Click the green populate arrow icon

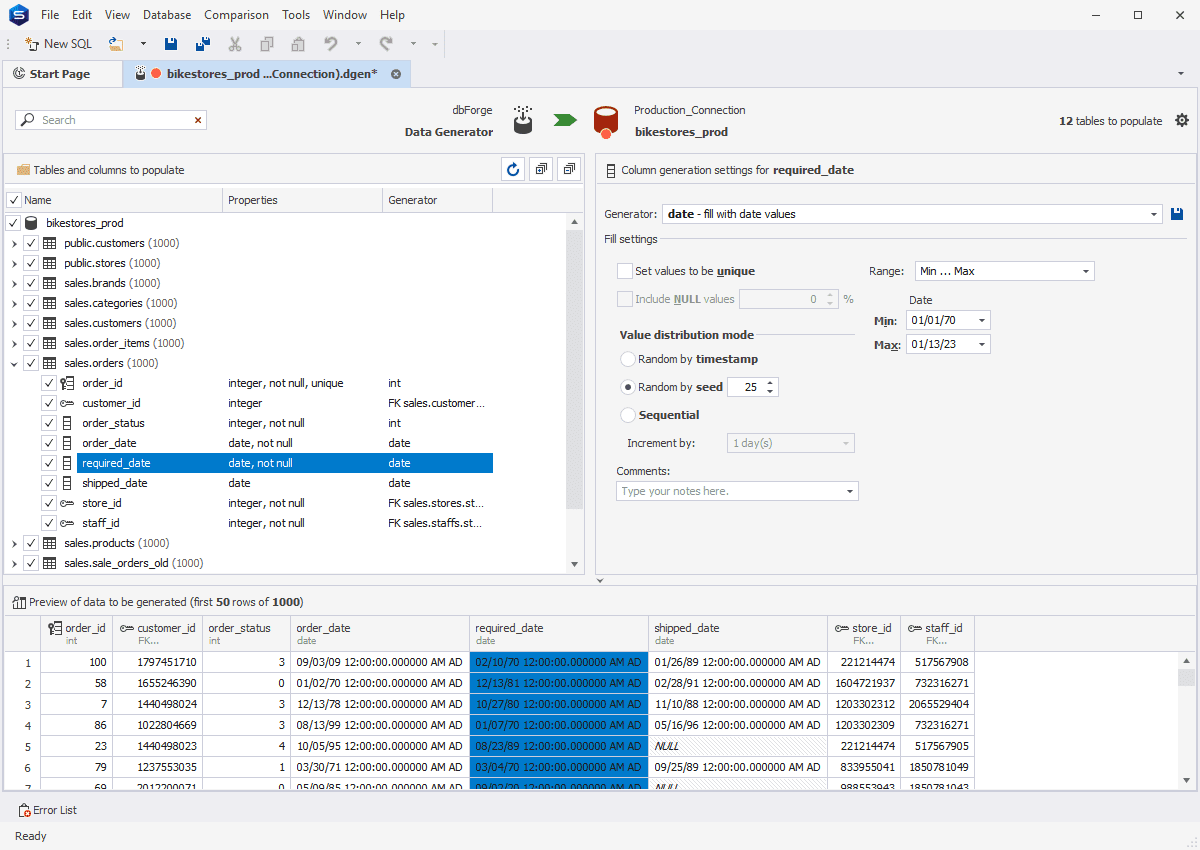pyautogui.click(x=565, y=120)
